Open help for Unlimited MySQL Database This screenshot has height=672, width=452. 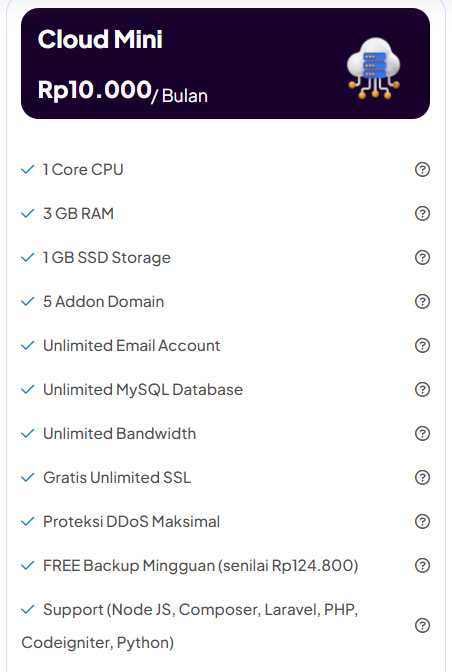[422, 390]
